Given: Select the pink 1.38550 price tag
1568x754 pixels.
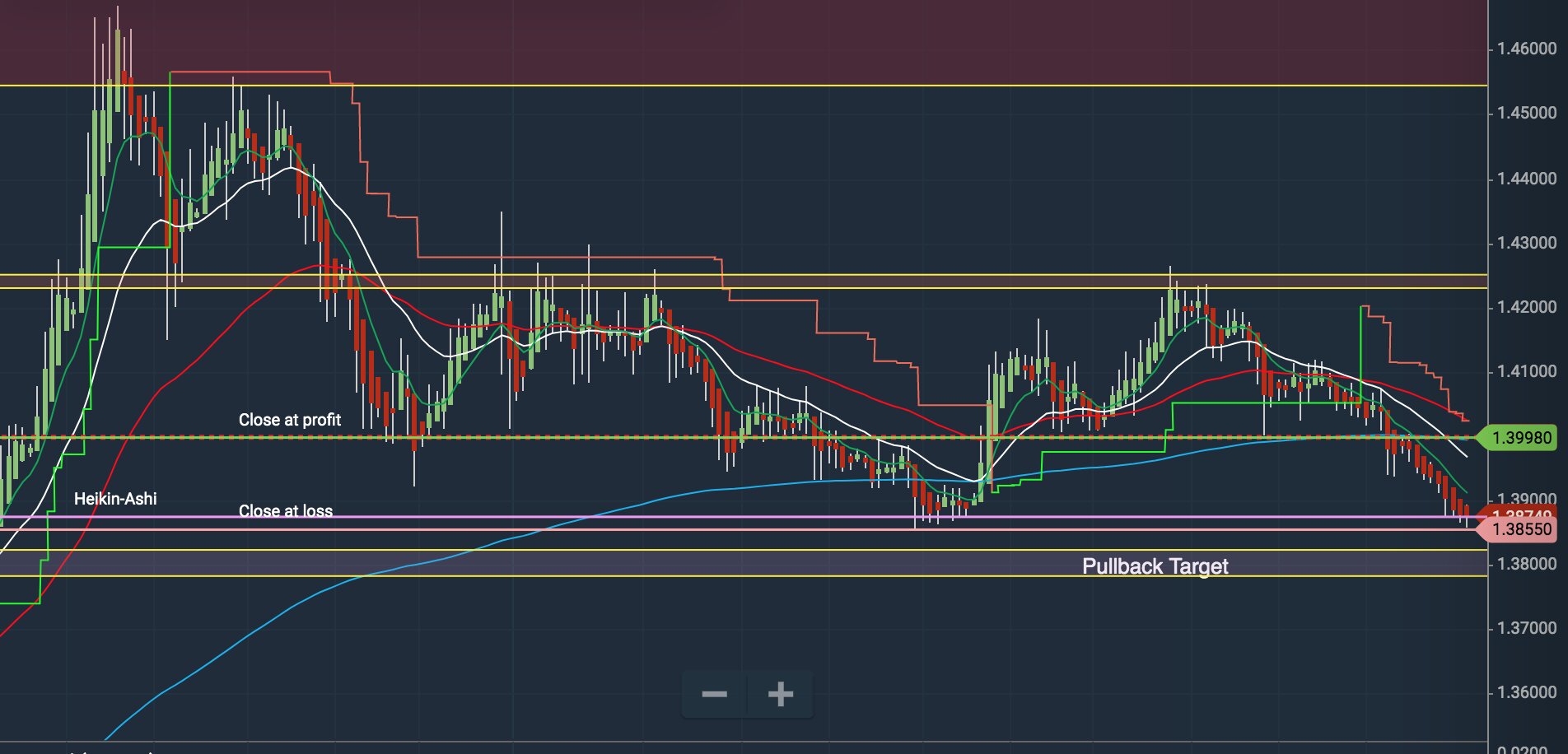Looking at the screenshot, I should (x=1518, y=529).
